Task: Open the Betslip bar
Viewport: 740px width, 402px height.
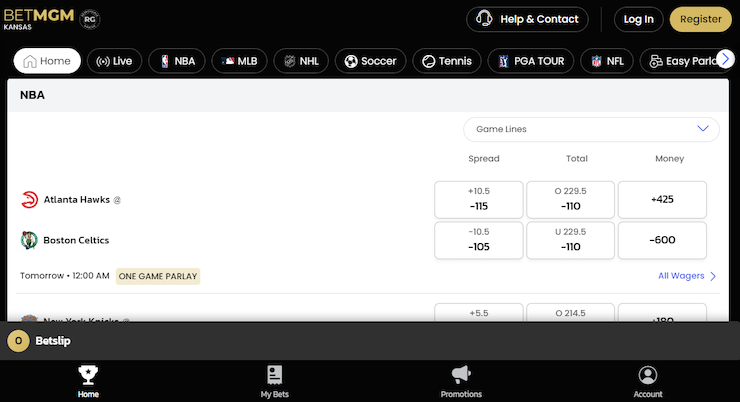Action: pyautogui.click(x=370, y=341)
